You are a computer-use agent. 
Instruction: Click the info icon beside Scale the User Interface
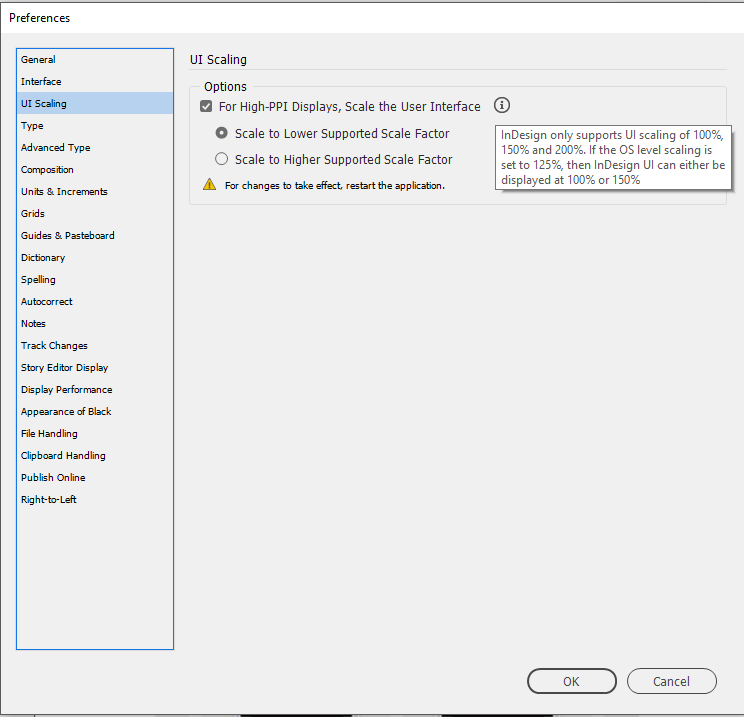[502, 105]
